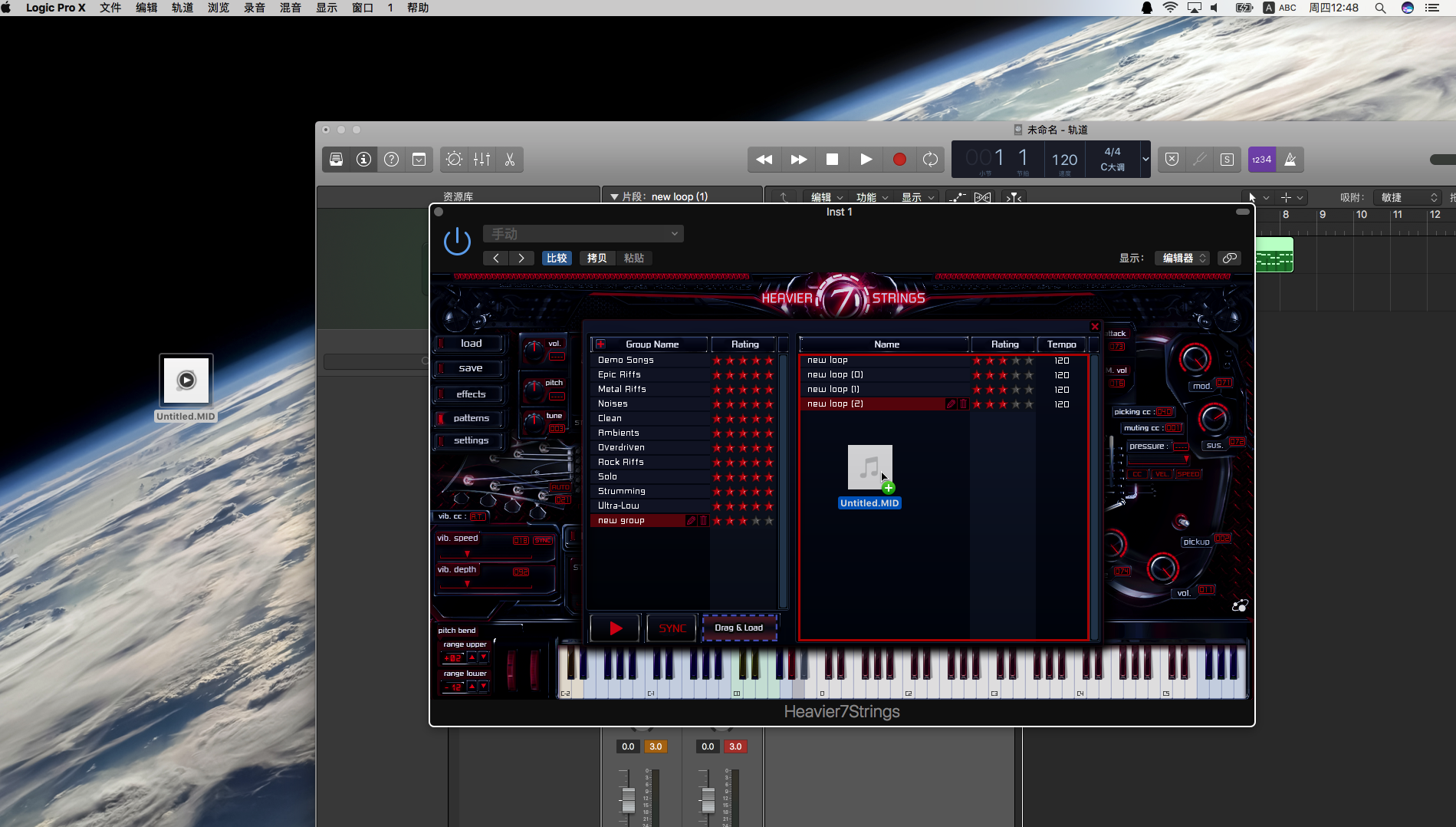Open the Library icon in Logic toolbar
The width and height of the screenshot is (1456, 827).
tap(336, 160)
